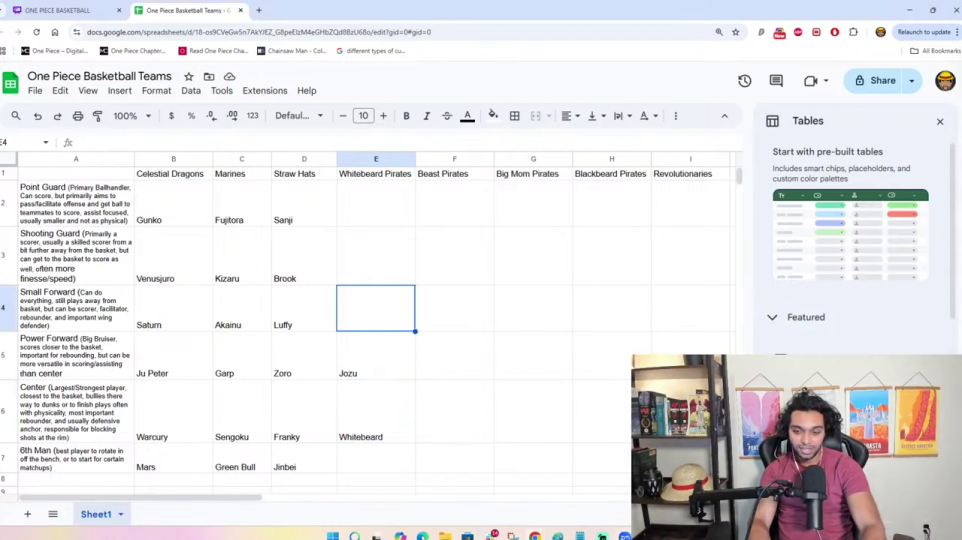Increase font size with plus button
This screenshot has width=962, height=540.
pos(383,116)
